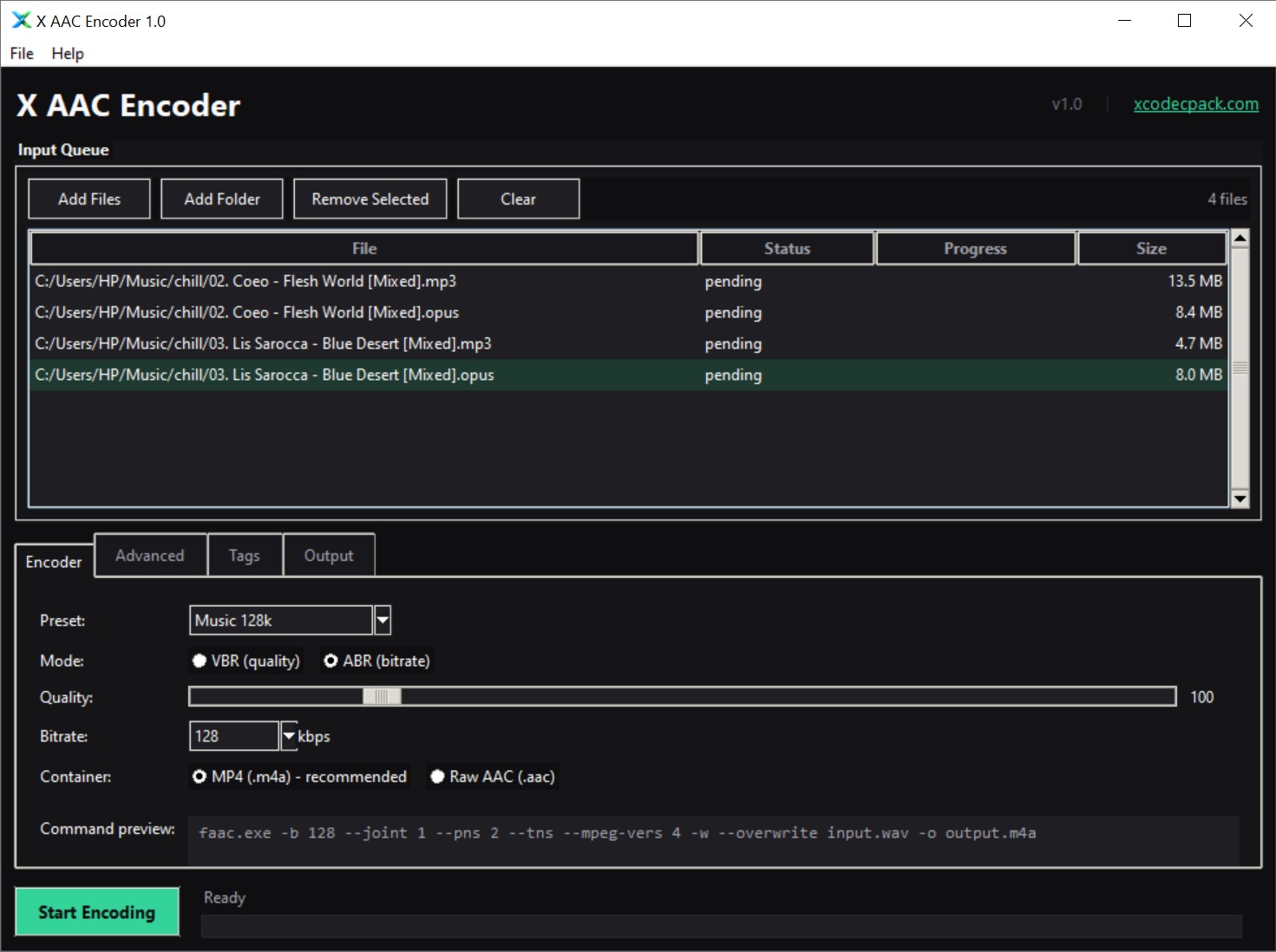
Task: Open the Help menu
Action: point(68,54)
